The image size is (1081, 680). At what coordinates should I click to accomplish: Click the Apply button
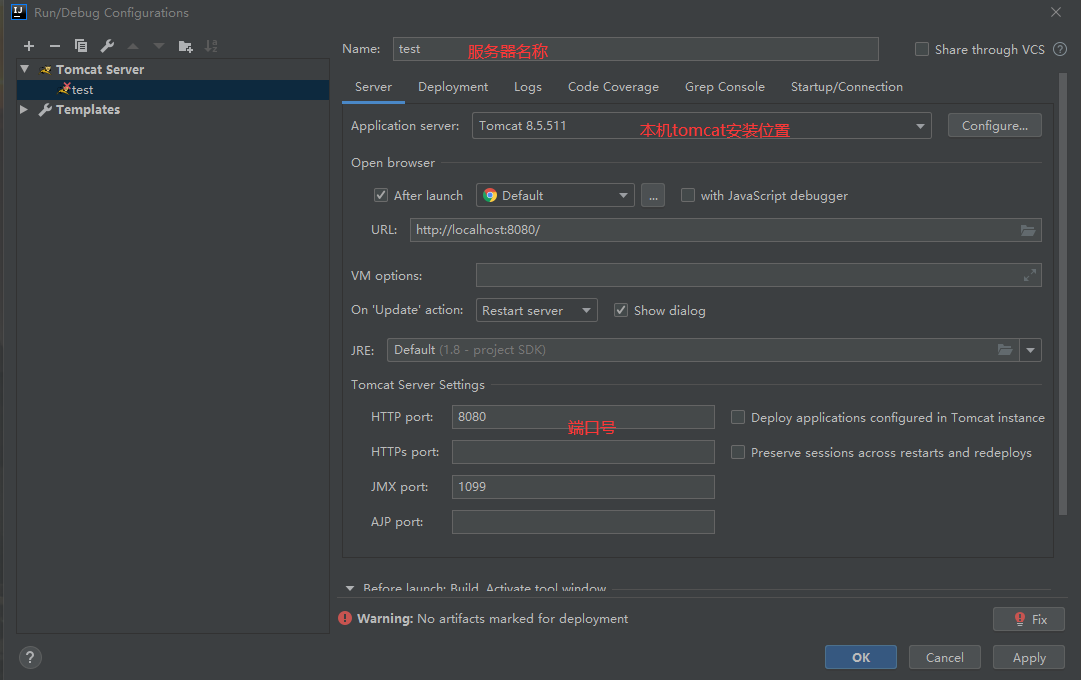coord(1029,657)
